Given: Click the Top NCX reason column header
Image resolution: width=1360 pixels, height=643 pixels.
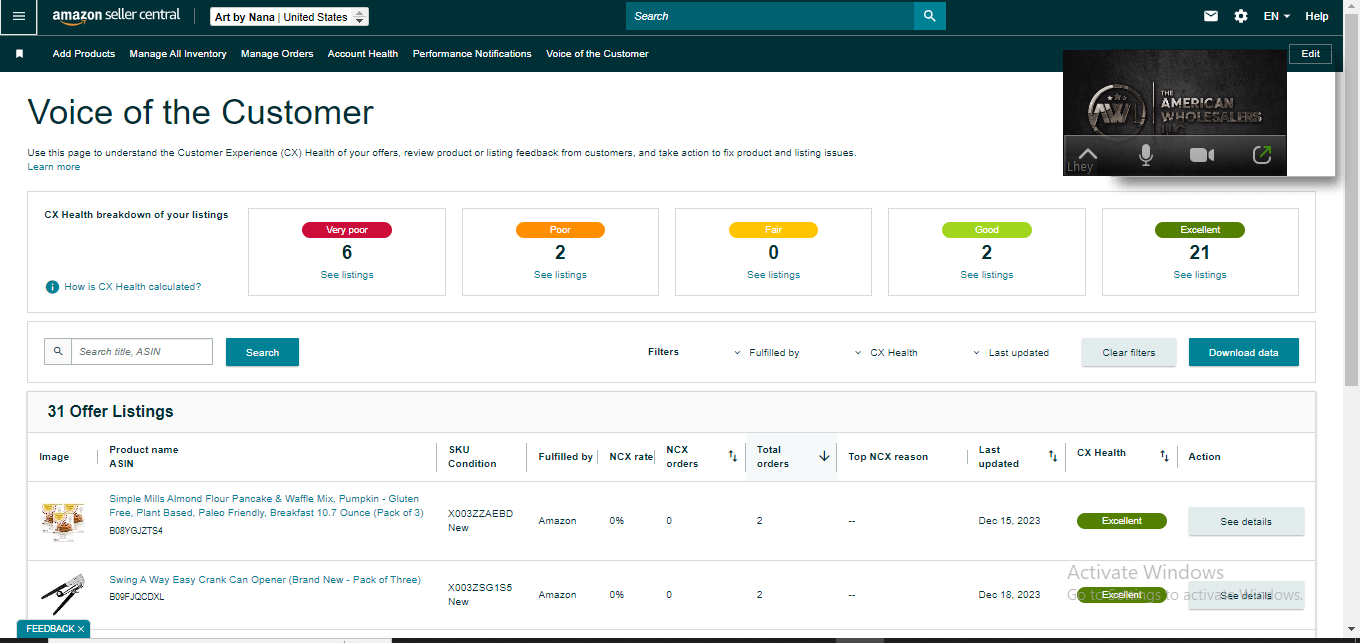Looking at the screenshot, I should pyautogui.click(x=888, y=457).
